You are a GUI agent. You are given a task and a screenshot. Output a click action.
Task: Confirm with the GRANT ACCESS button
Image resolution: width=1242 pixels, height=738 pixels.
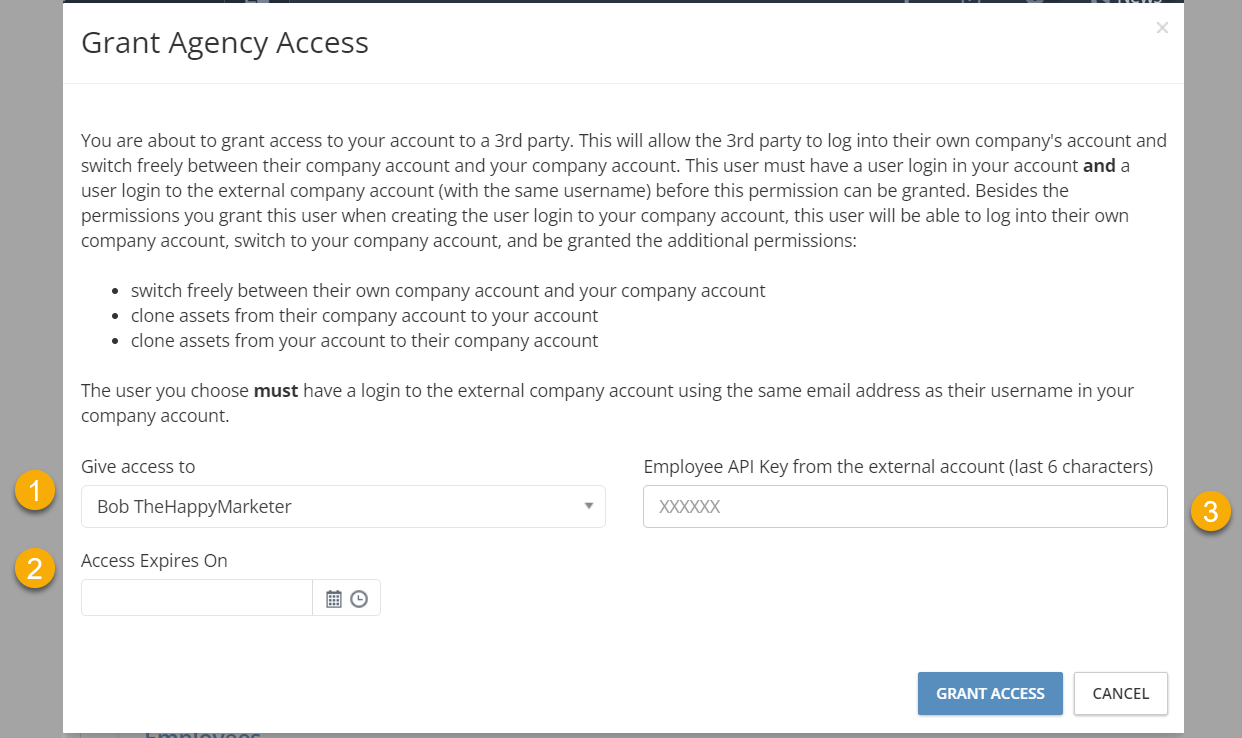coord(990,693)
